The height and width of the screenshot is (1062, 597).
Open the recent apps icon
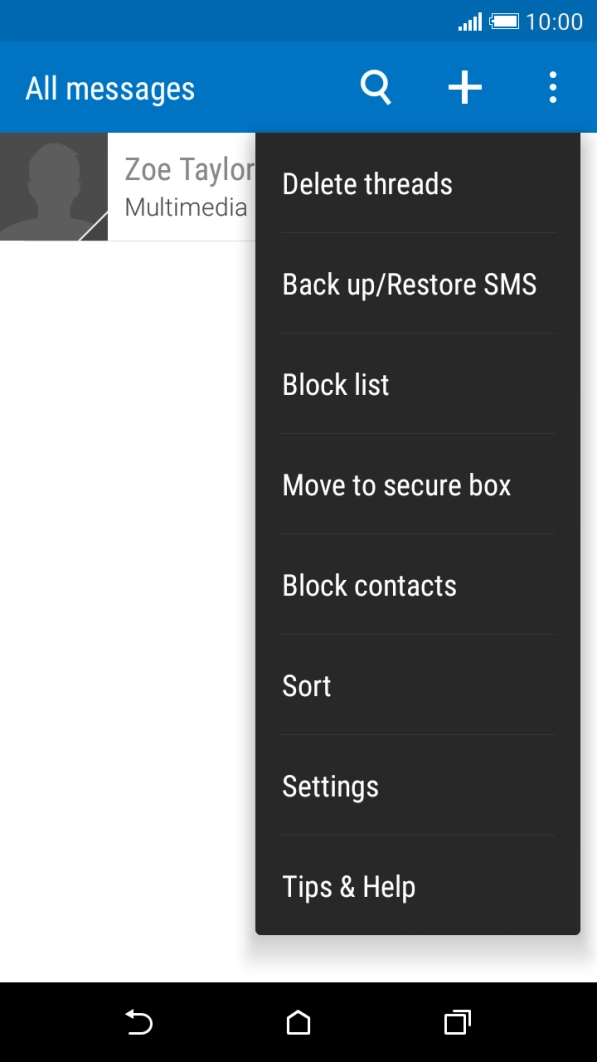456,1023
